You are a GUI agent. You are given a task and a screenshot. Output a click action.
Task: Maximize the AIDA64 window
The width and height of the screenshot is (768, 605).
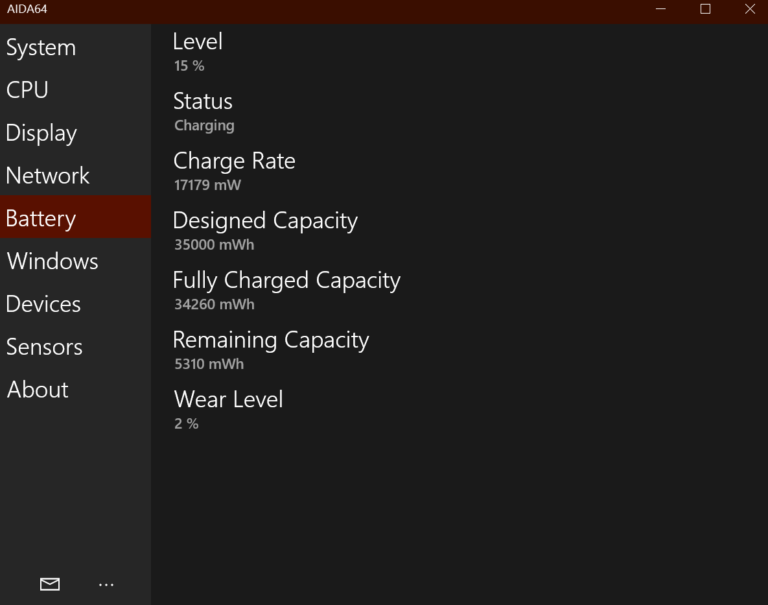click(x=705, y=9)
